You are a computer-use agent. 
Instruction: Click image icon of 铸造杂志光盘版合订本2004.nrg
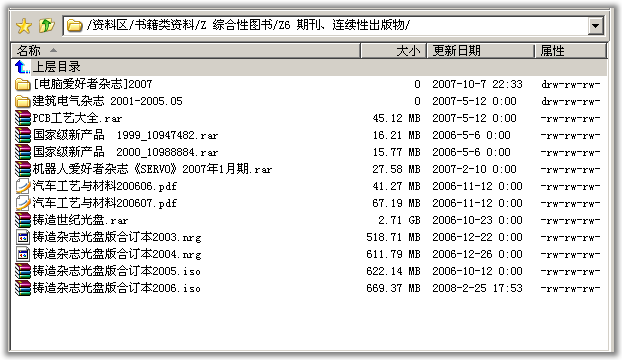23,255
